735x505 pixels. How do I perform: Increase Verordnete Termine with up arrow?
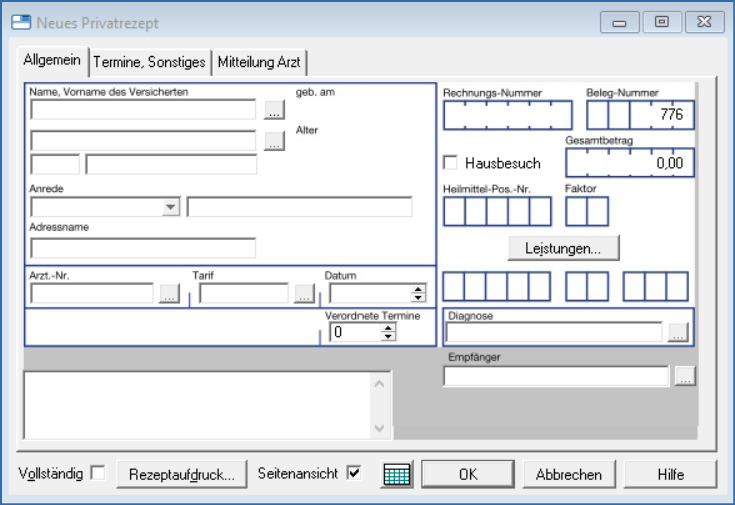click(388, 328)
